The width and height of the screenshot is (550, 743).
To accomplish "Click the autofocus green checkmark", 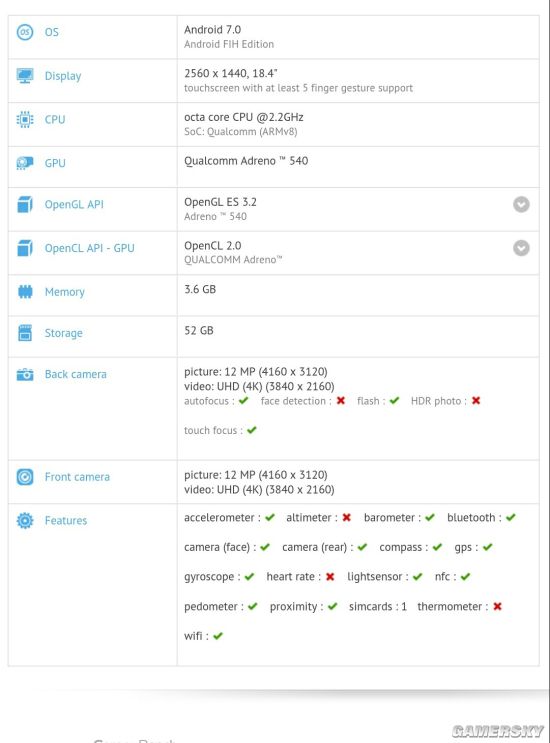I will tap(243, 401).
